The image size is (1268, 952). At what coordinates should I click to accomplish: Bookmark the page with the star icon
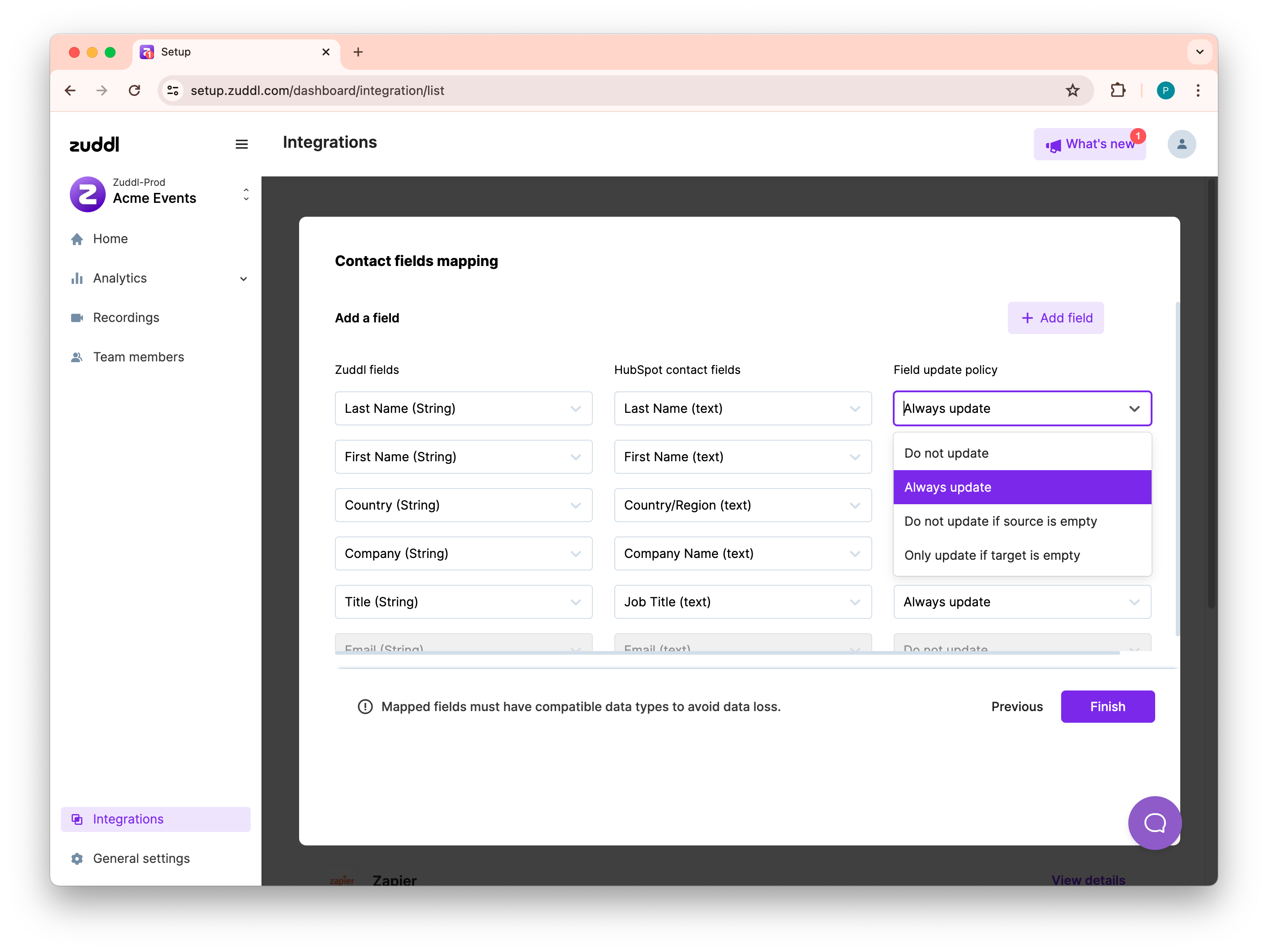[x=1072, y=90]
